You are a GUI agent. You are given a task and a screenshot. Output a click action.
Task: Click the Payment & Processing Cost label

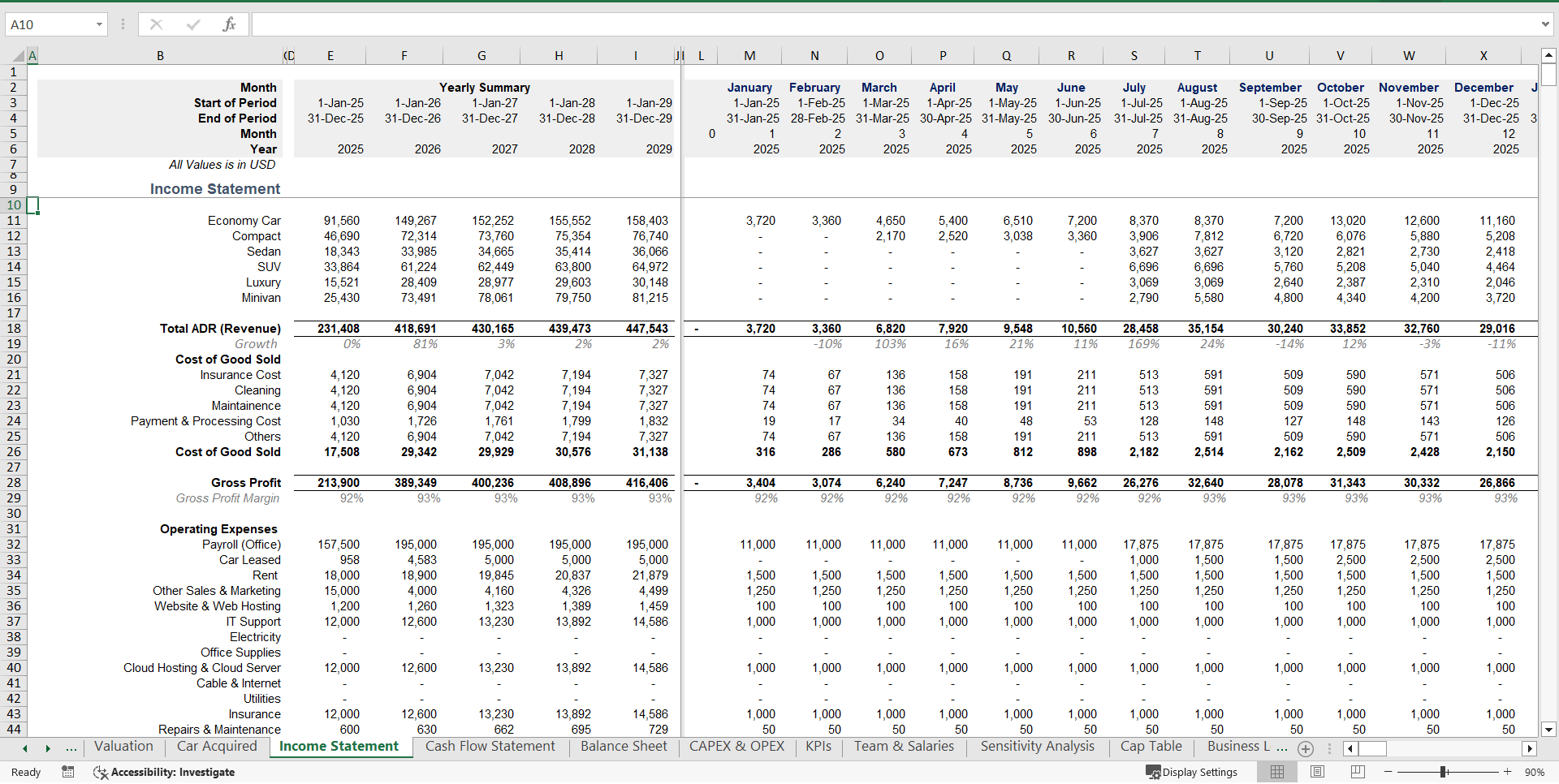point(205,421)
